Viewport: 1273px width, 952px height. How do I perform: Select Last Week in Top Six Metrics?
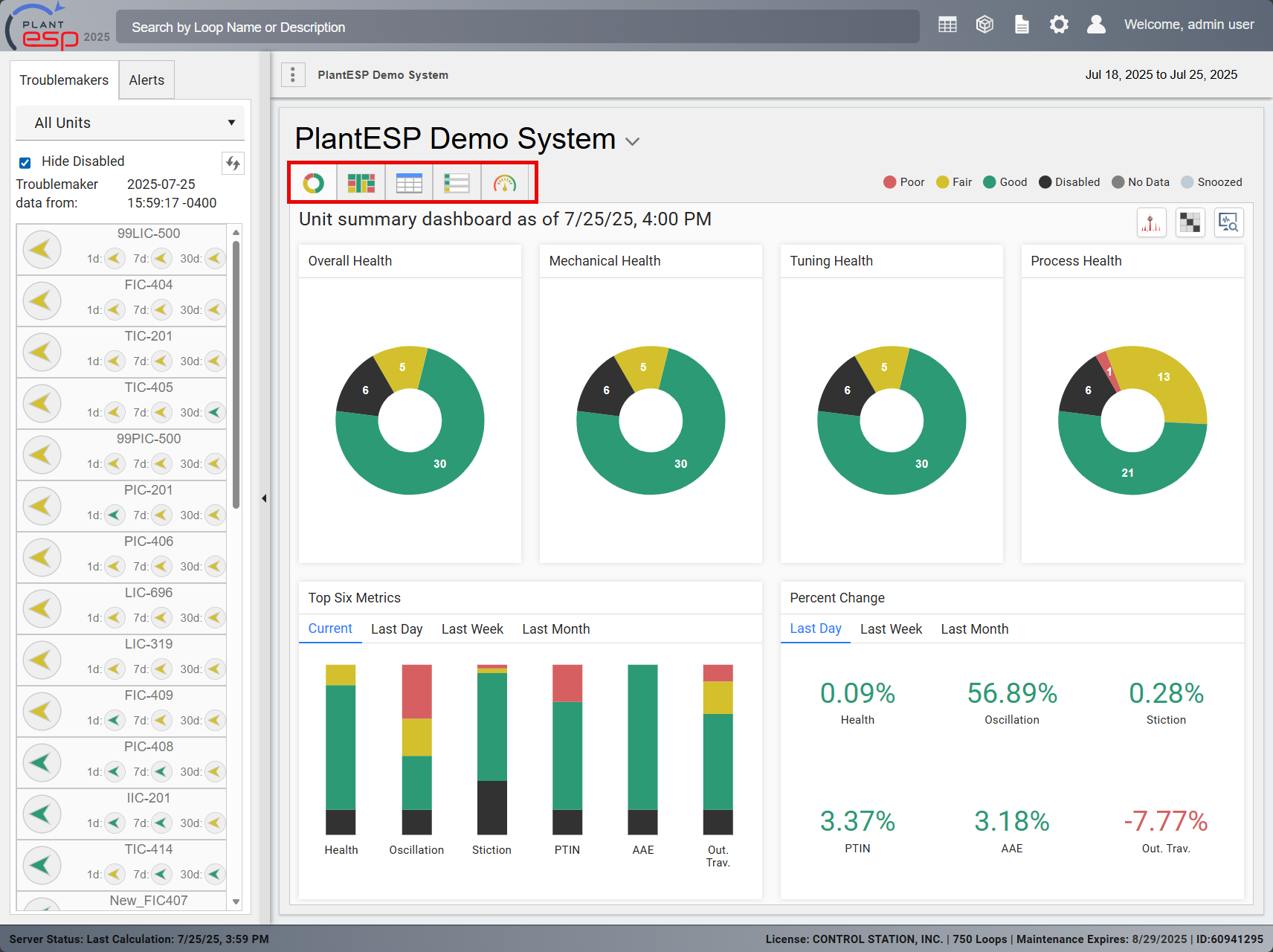click(x=472, y=629)
